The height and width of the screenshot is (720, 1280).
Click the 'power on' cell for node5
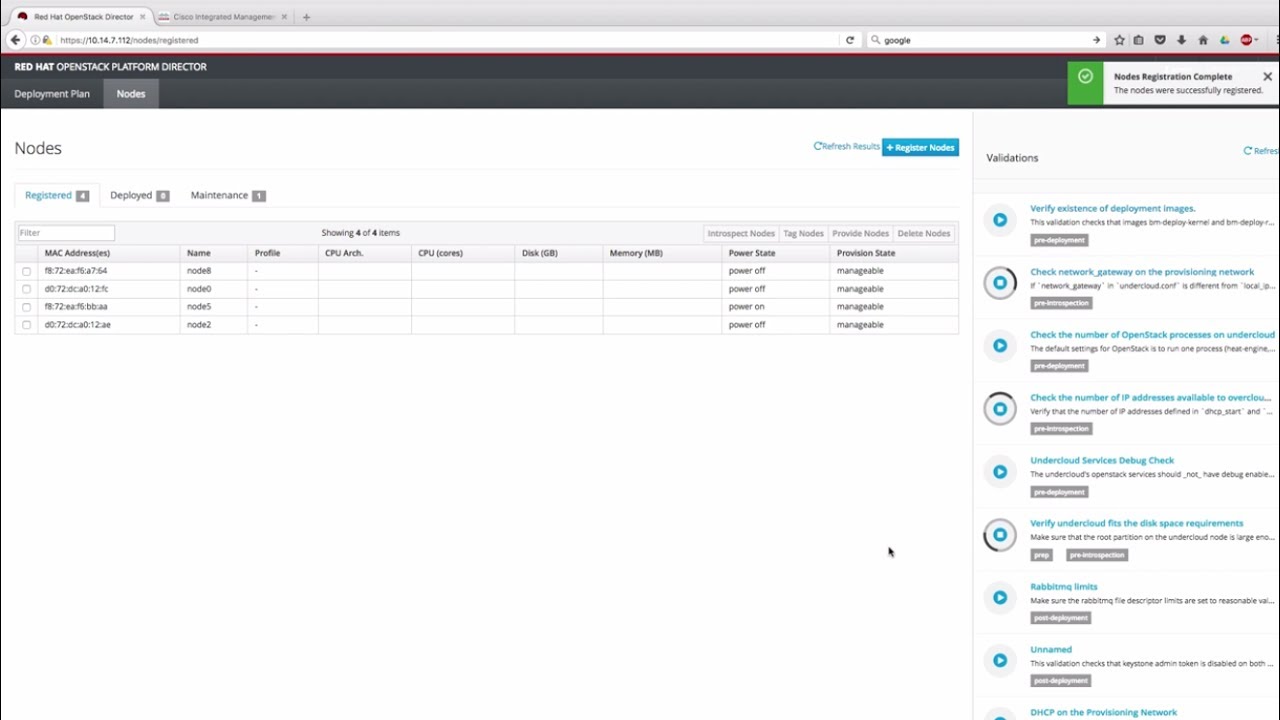(x=775, y=307)
